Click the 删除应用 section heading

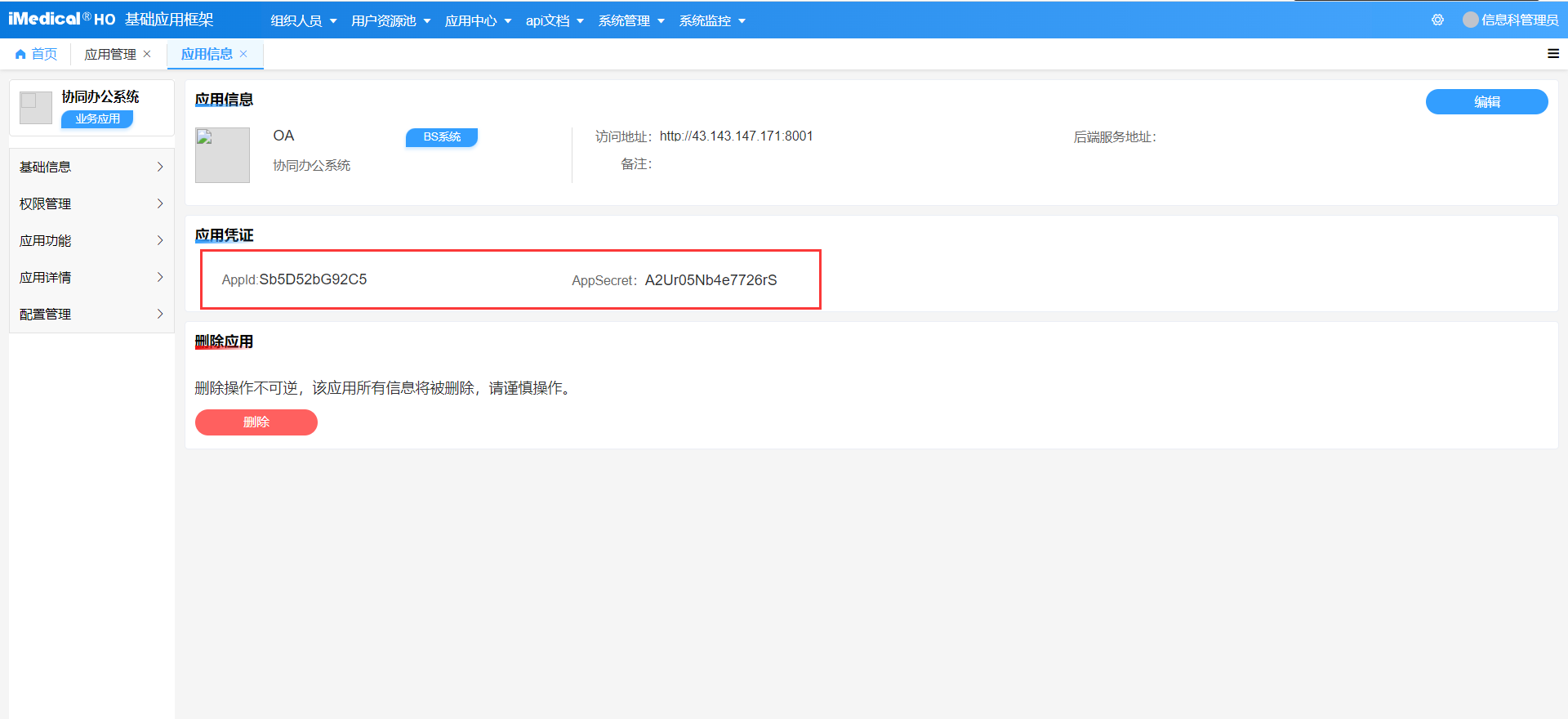click(x=224, y=342)
